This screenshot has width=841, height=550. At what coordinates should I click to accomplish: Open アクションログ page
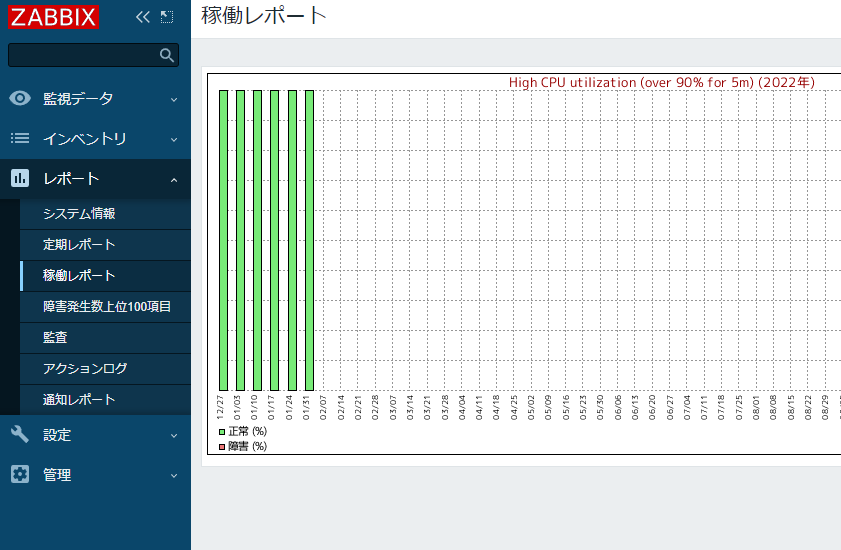coord(85,369)
